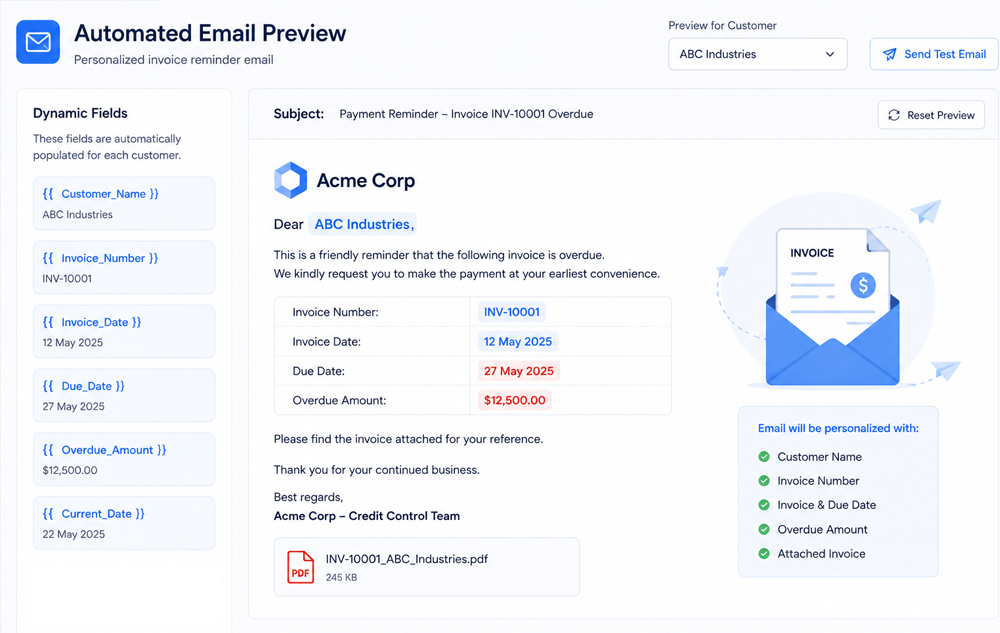Click the 245 KB file size text

(341, 578)
